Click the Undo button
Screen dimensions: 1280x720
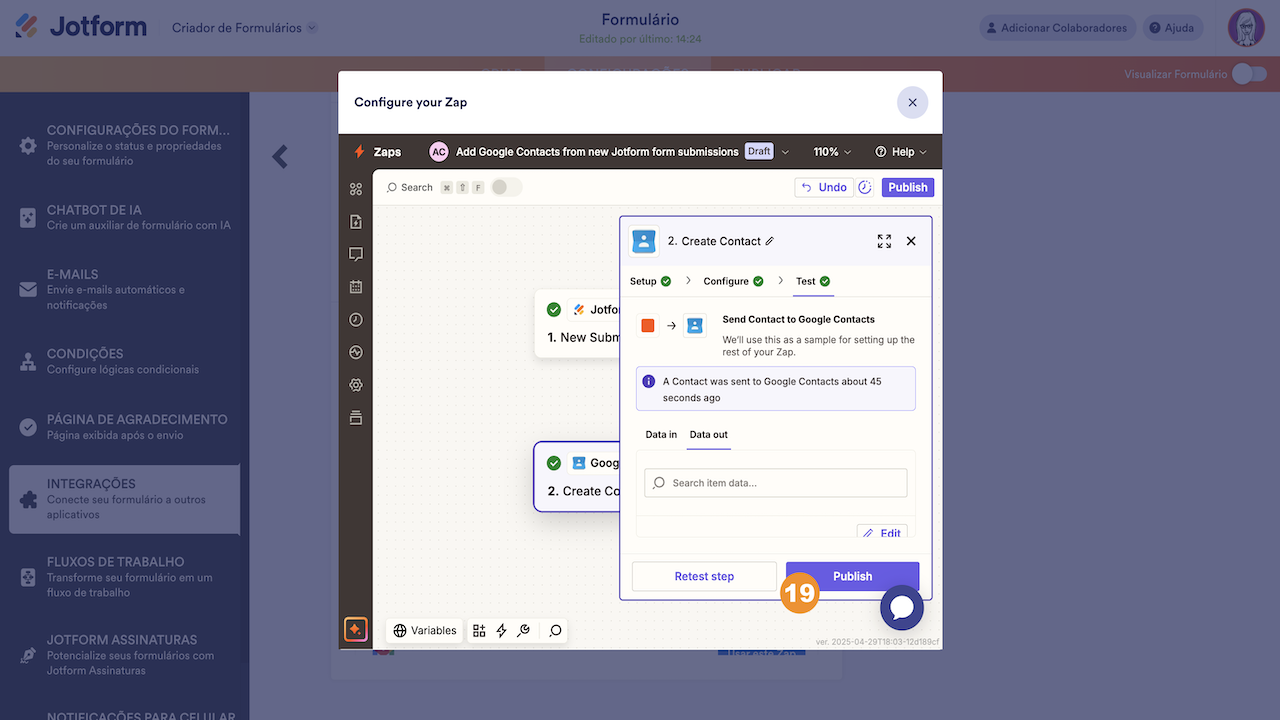click(824, 187)
